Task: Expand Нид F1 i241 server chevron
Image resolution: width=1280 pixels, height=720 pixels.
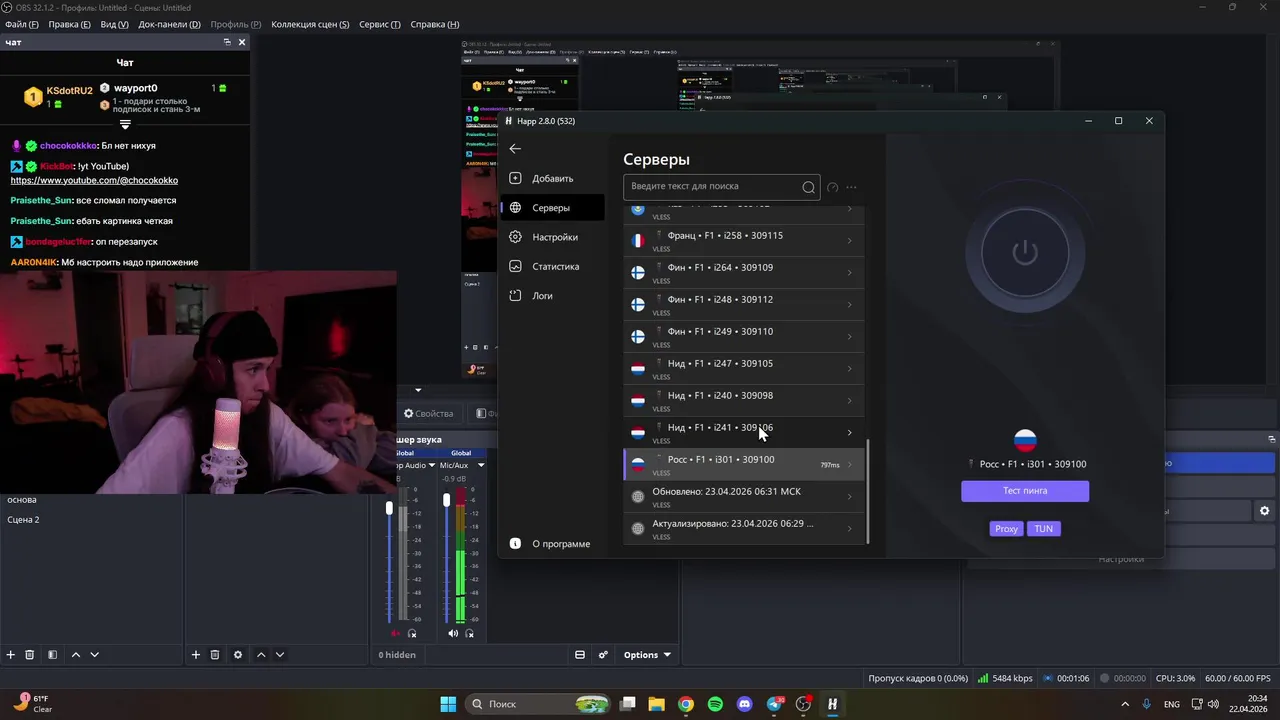Action: 850,433
